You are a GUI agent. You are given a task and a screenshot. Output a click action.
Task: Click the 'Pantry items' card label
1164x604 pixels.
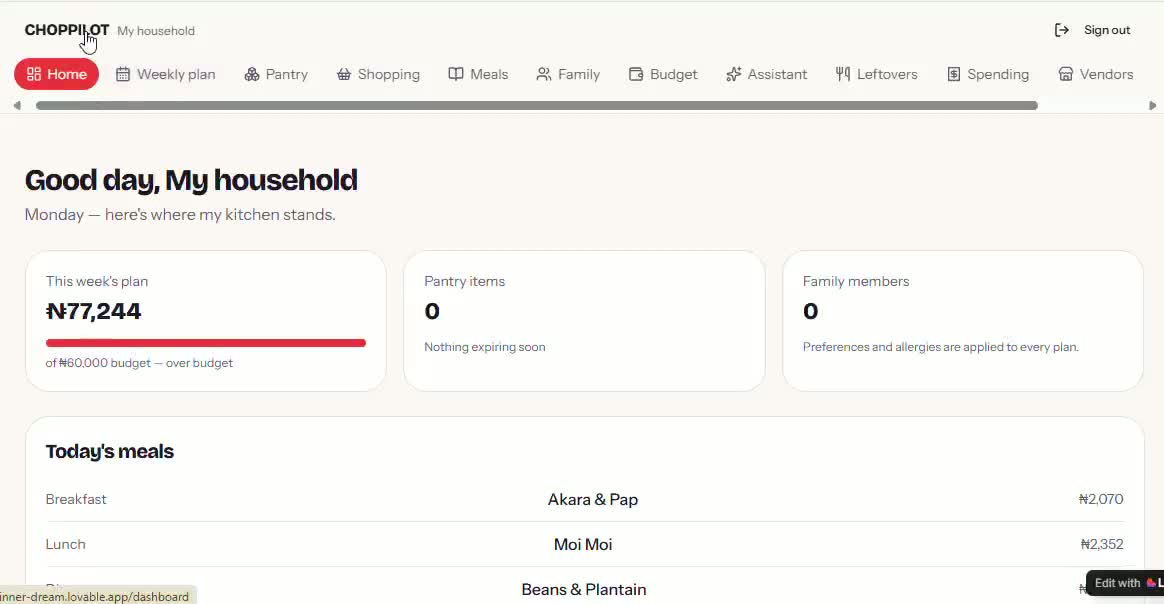464,281
